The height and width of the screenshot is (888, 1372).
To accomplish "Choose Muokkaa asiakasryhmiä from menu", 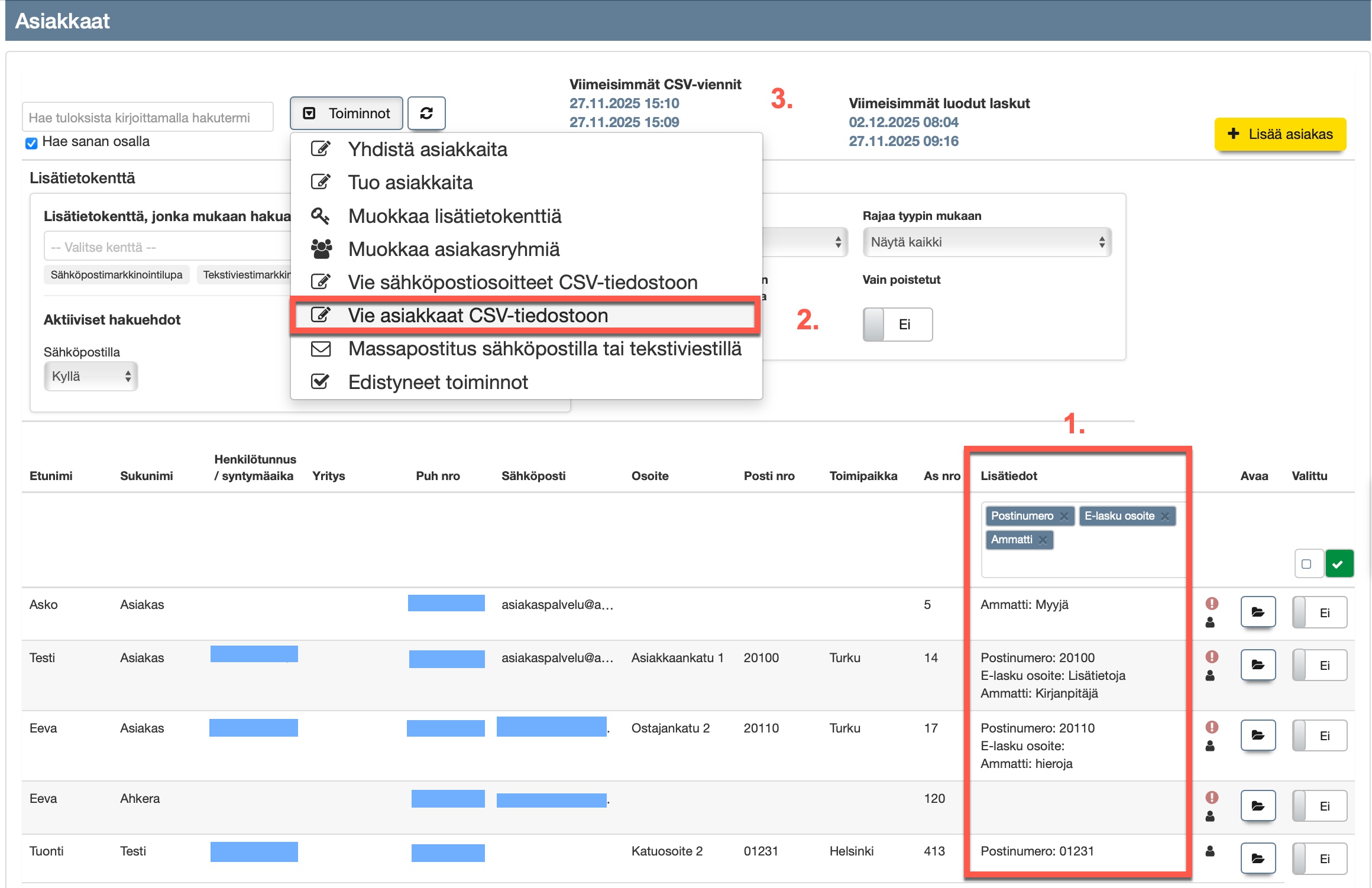I will tap(453, 249).
